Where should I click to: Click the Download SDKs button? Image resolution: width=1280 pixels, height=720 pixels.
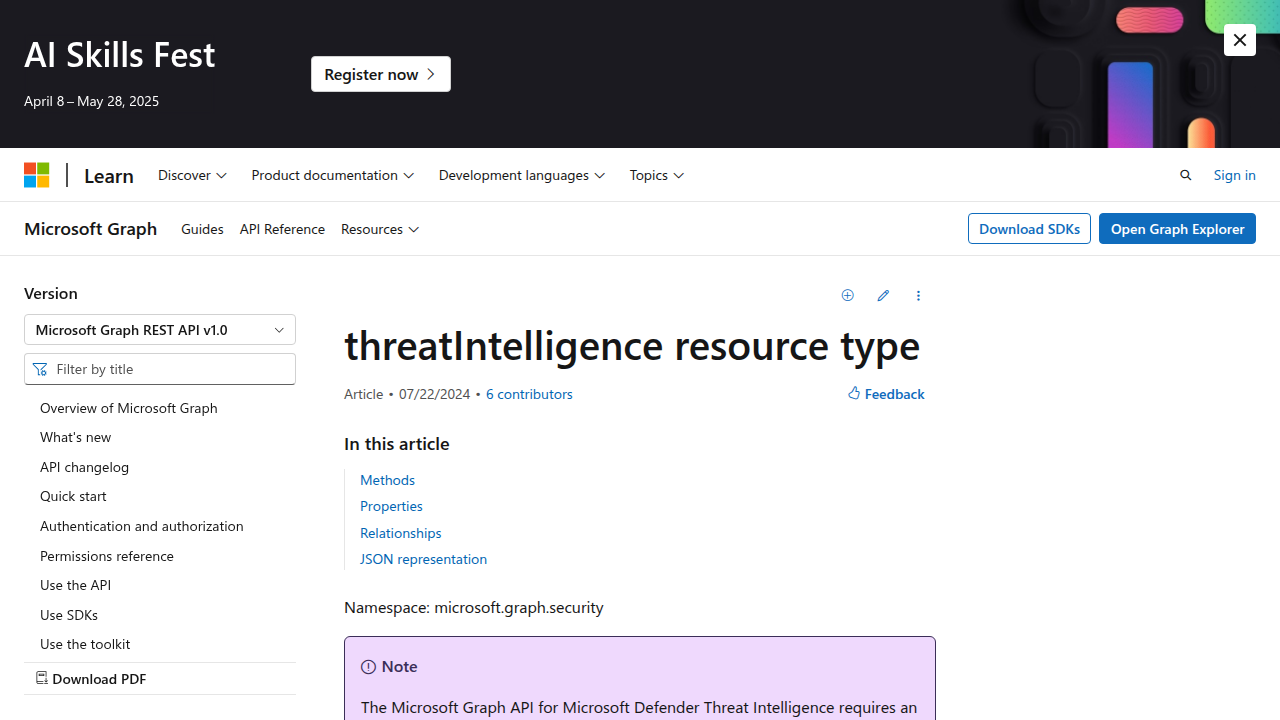1029,229
